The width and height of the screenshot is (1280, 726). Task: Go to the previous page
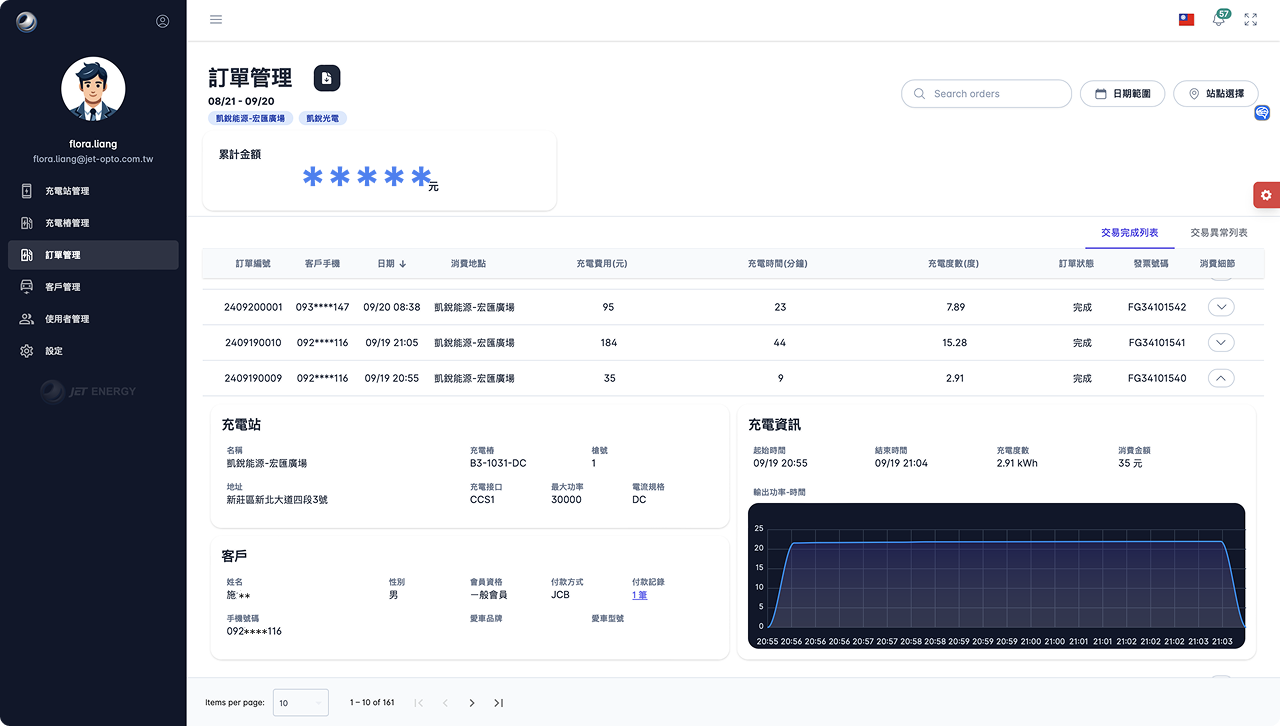(445, 703)
